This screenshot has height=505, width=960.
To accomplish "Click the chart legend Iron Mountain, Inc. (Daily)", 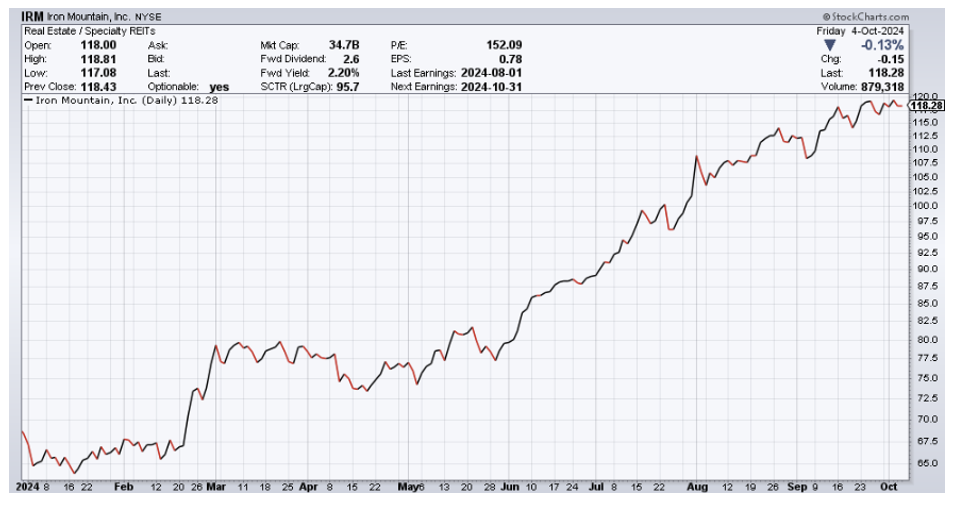I will [107, 100].
